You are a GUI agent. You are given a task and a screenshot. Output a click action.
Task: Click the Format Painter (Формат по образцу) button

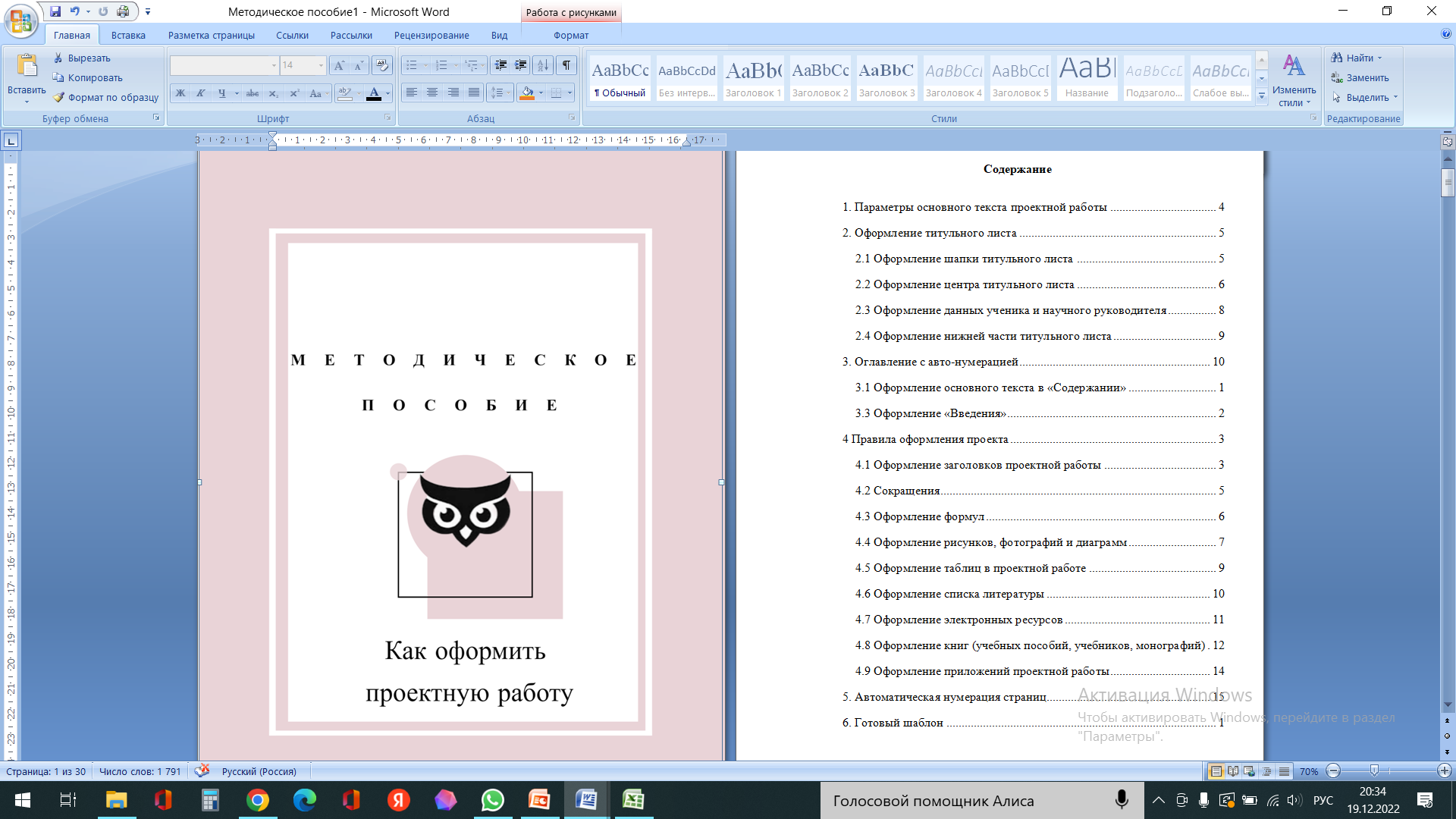click(x=106, y=98)
